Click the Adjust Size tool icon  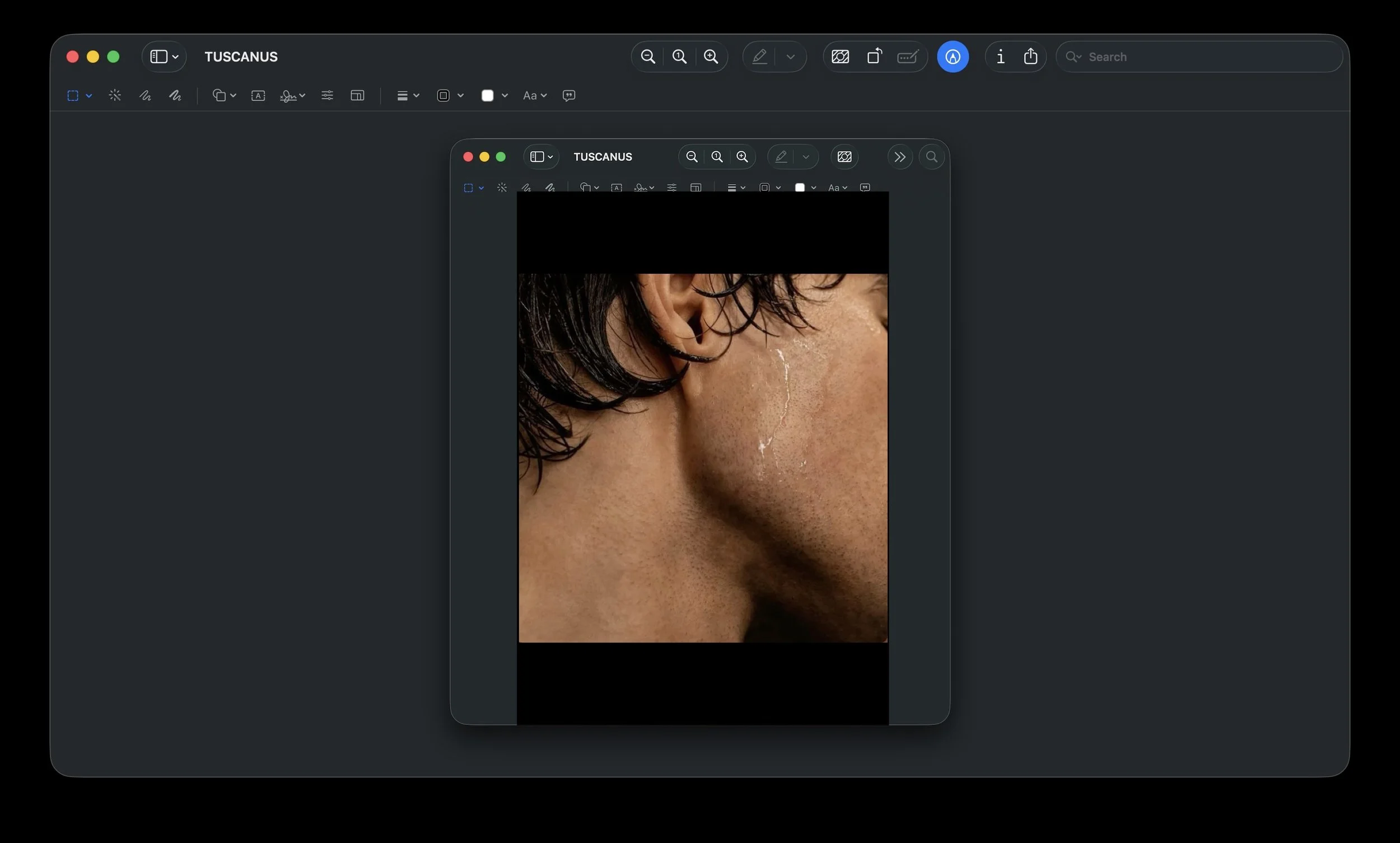pos(357,95)
